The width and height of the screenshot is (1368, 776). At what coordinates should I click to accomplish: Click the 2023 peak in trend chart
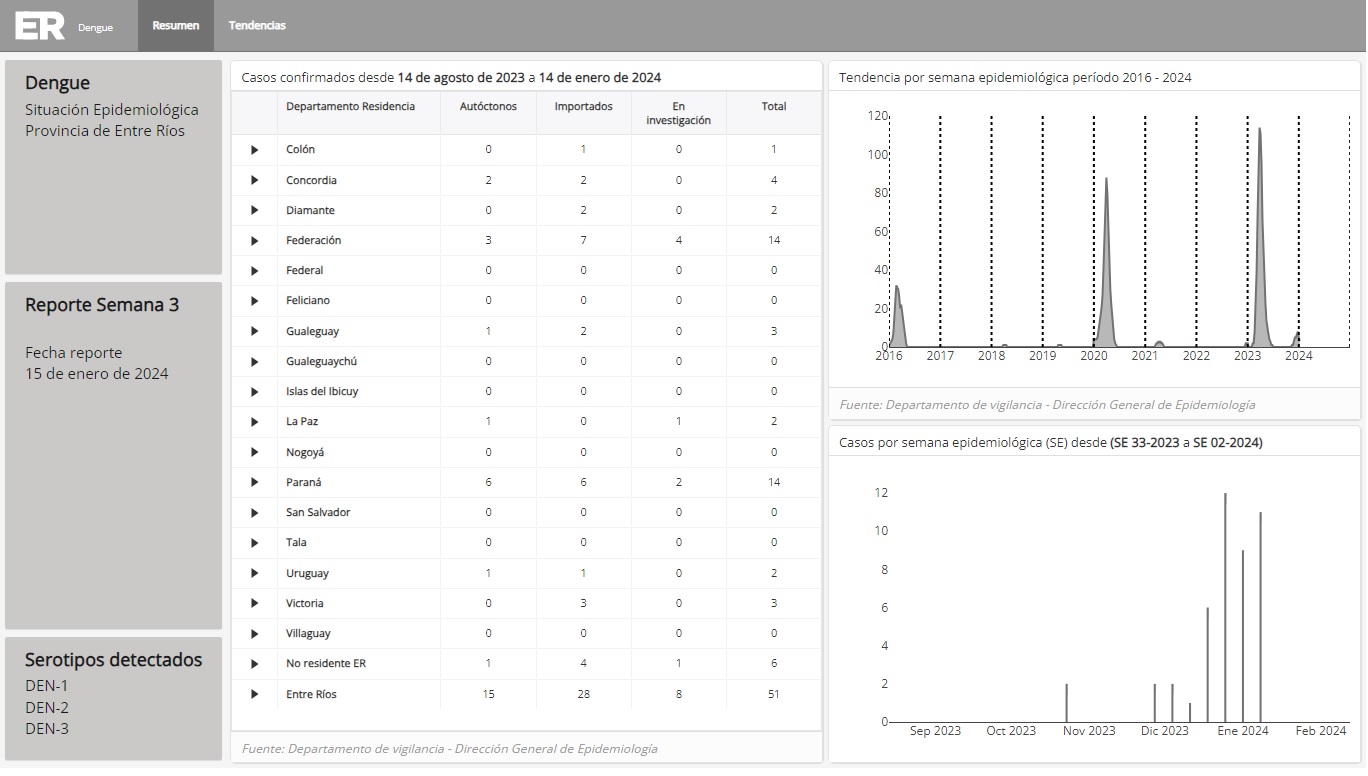click(x=1259, y=135)
